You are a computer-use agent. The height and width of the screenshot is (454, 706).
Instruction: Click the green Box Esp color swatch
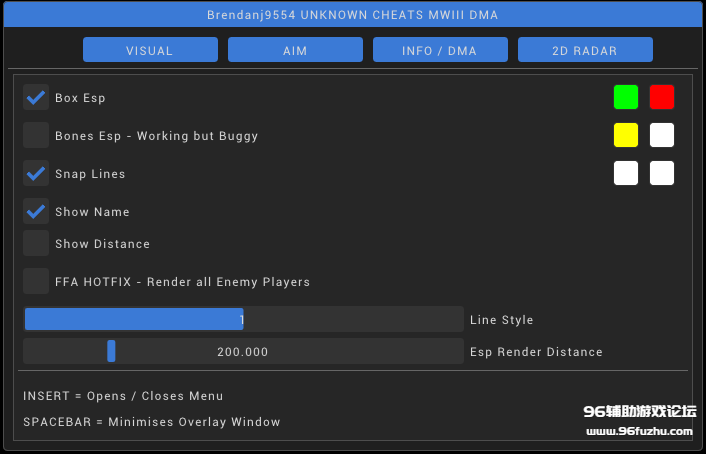point(626,97)
